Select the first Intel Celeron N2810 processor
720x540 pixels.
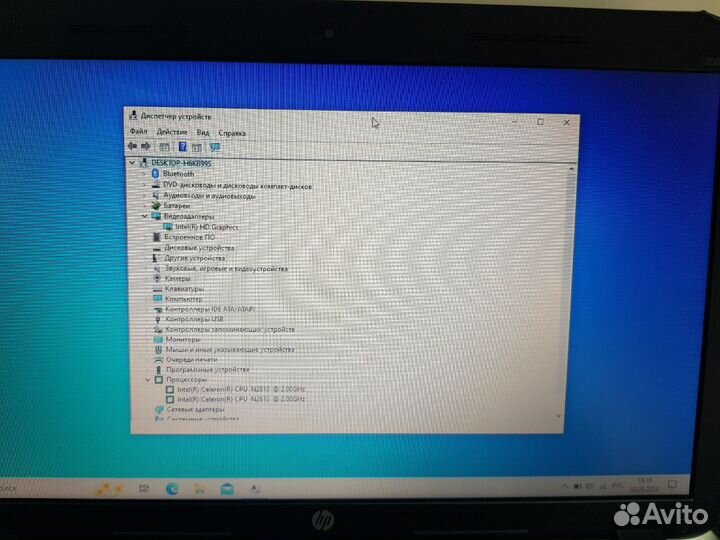click(236, 389)
